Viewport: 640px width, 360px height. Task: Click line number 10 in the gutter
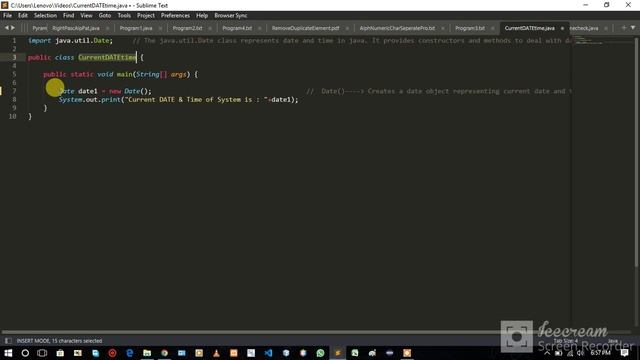(12, 116)
